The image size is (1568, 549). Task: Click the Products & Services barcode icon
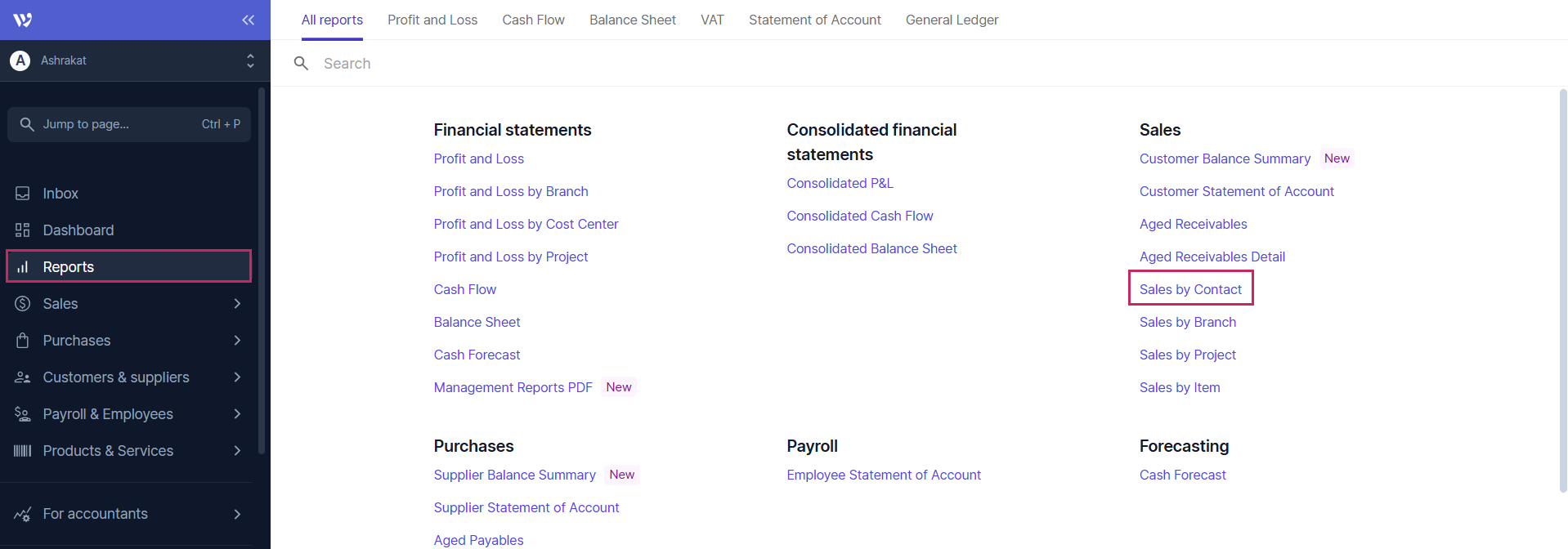(x=23, y=451)
